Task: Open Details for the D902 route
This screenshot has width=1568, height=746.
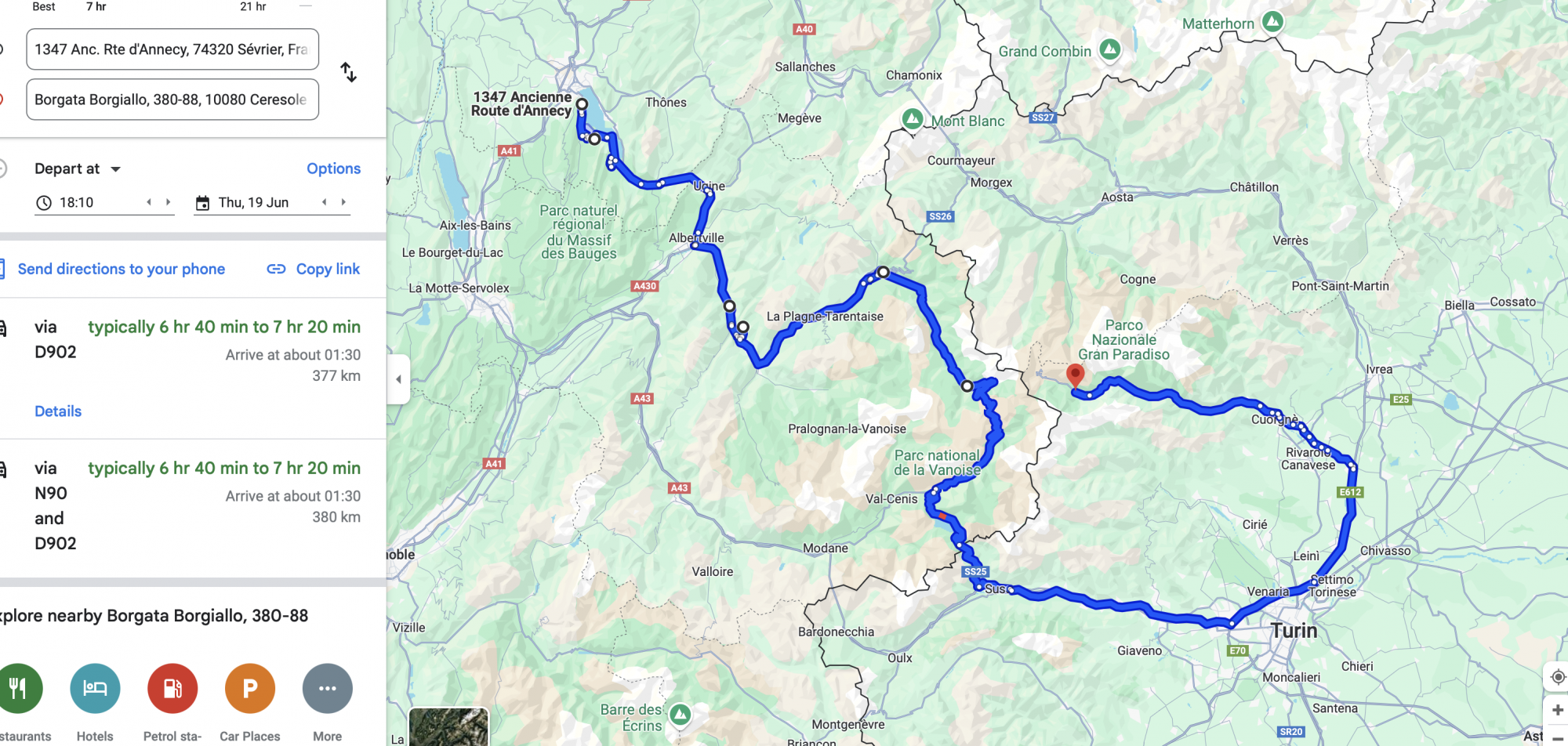Action: 58,411
